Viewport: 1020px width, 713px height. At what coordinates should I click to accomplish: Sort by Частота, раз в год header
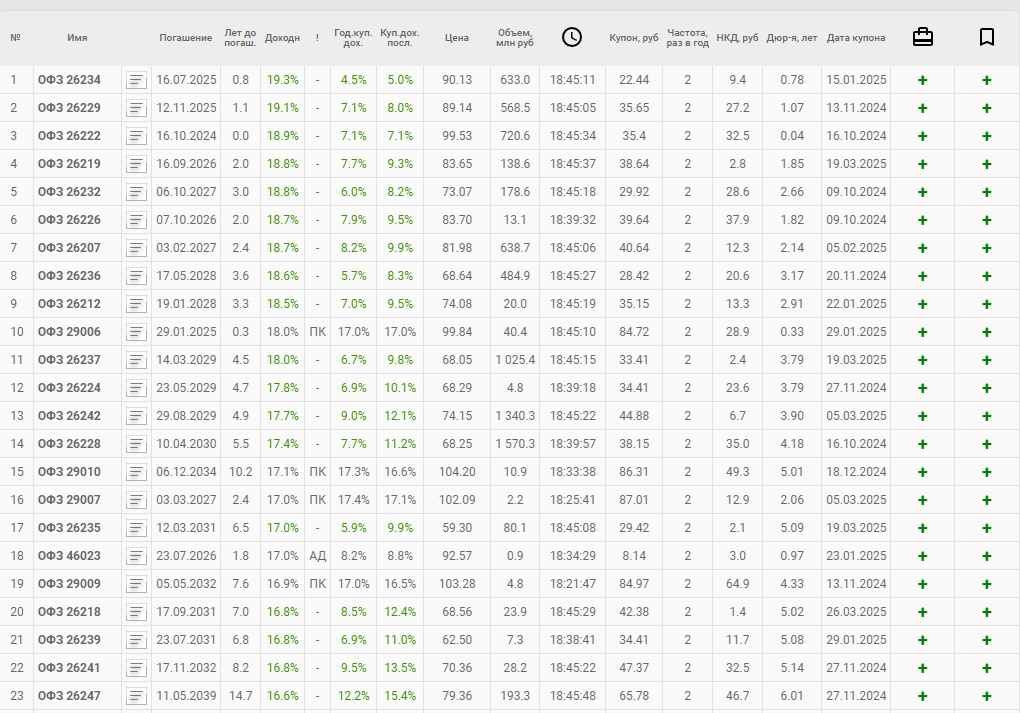[688, 38]
